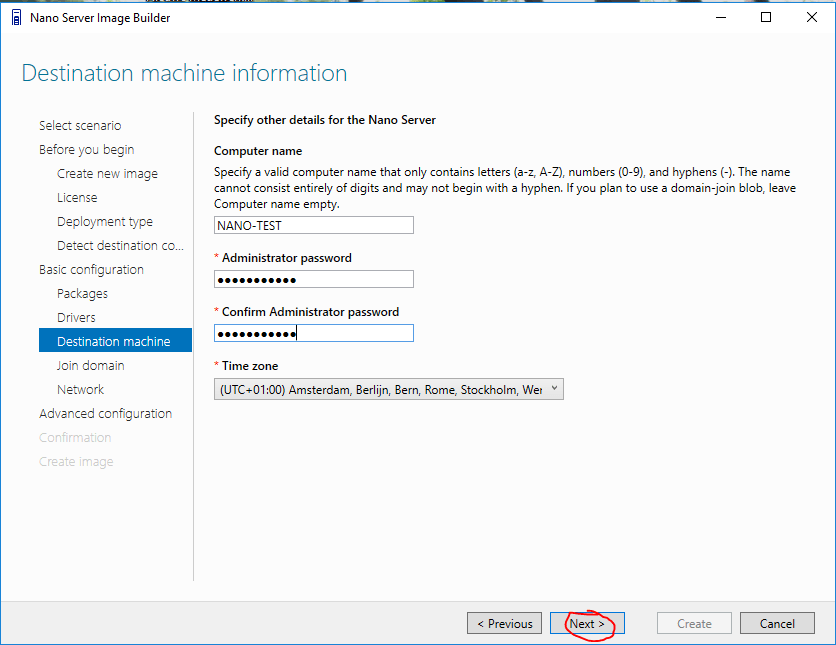Maximize the wizard window
836x645 pixels.
(766, 18)
